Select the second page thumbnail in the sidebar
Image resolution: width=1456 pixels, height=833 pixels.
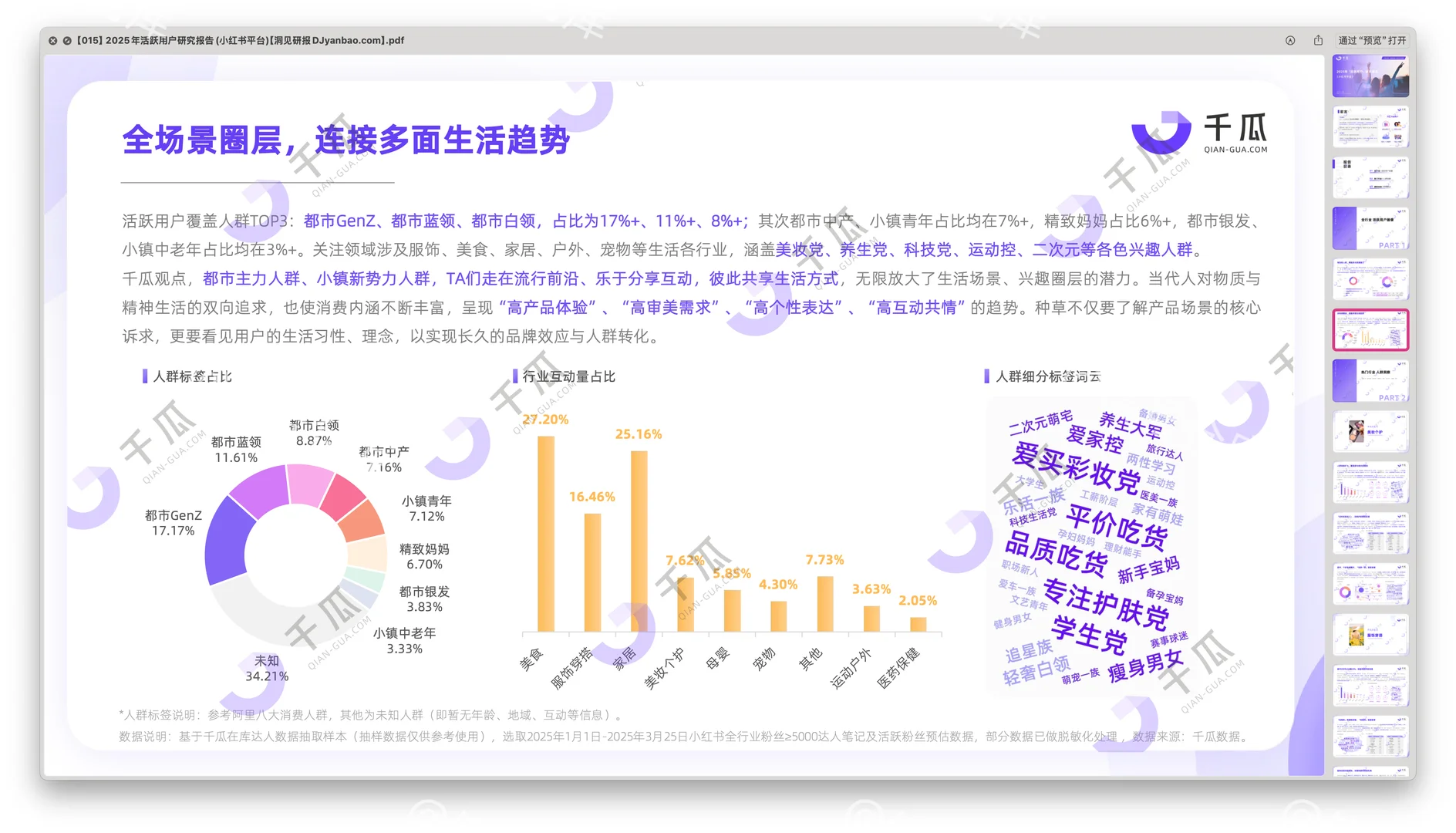tap(1370, 126)
